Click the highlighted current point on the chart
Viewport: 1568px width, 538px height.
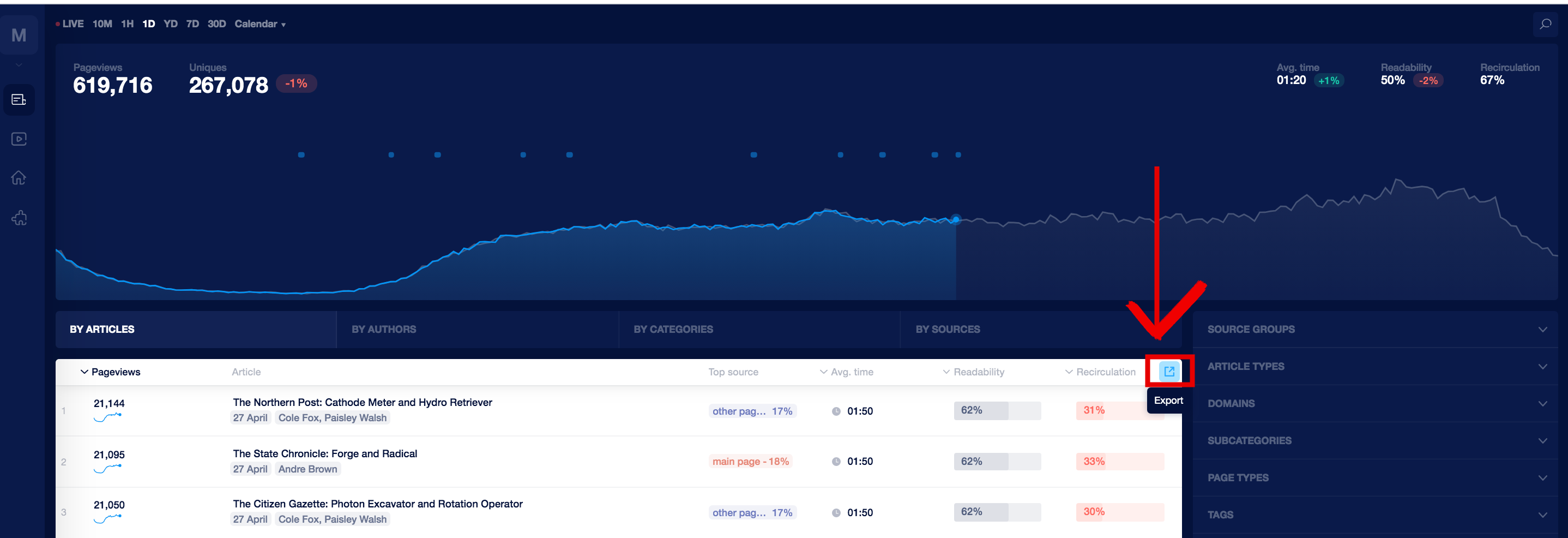[x=956, y=219]
